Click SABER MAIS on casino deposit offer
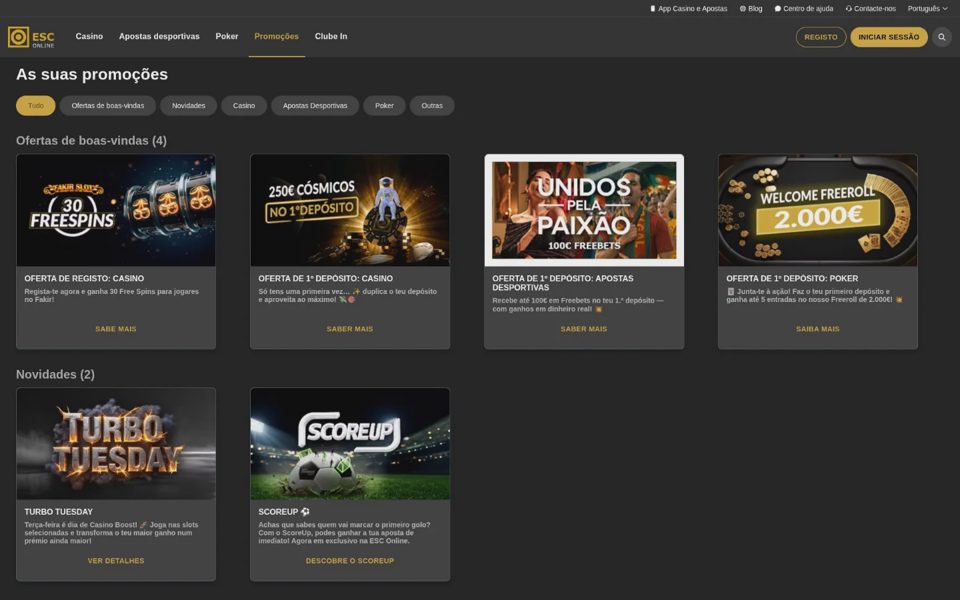The width and height of the screenshot is (960, 600). pyautogui.click(x=350, y=329)
